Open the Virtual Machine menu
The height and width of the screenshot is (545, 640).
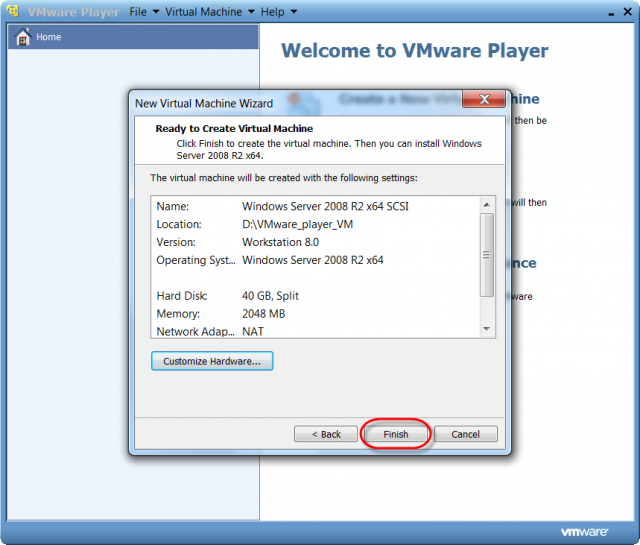[203, 12]
